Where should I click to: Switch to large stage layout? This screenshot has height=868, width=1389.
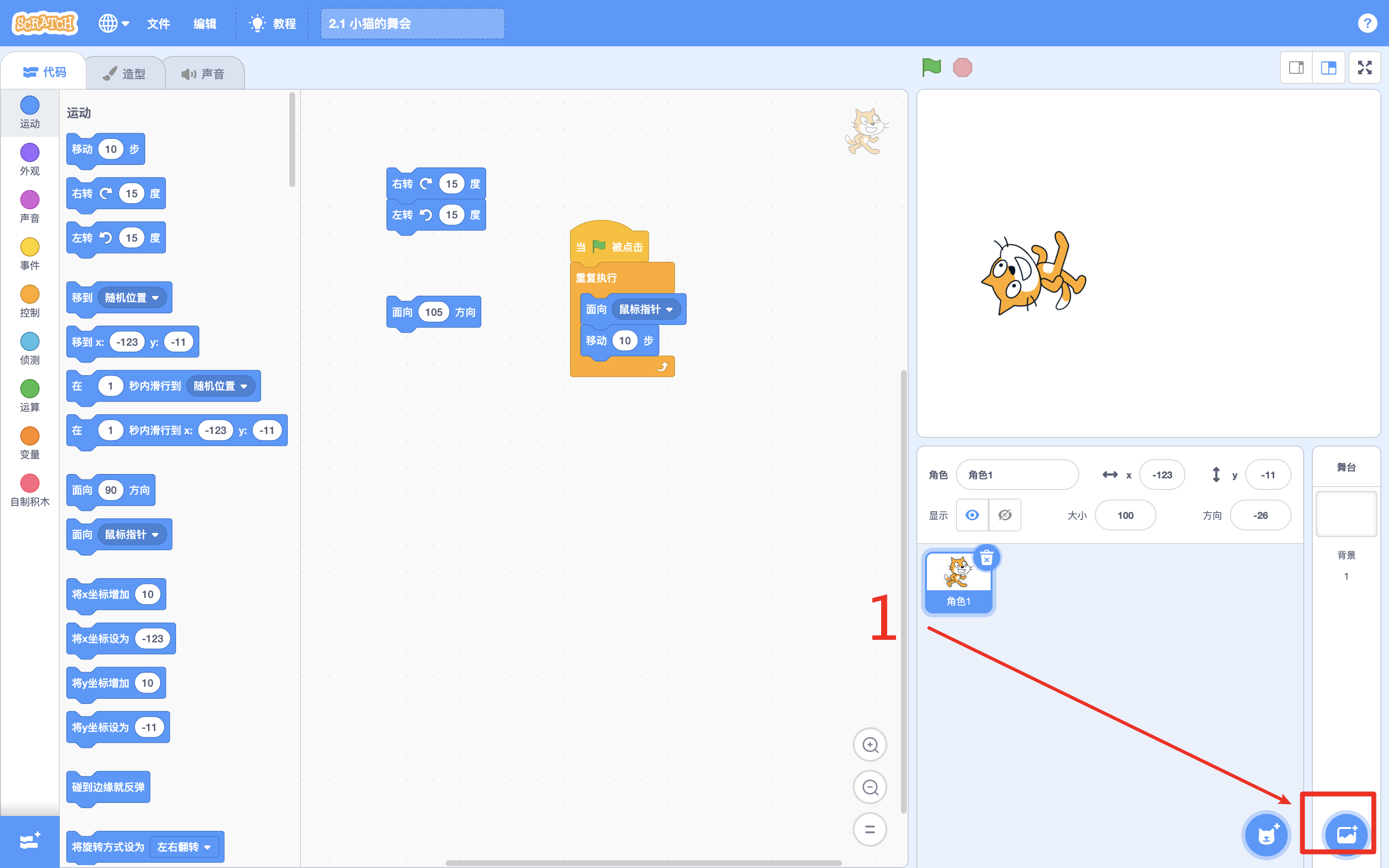(1329, 68)
